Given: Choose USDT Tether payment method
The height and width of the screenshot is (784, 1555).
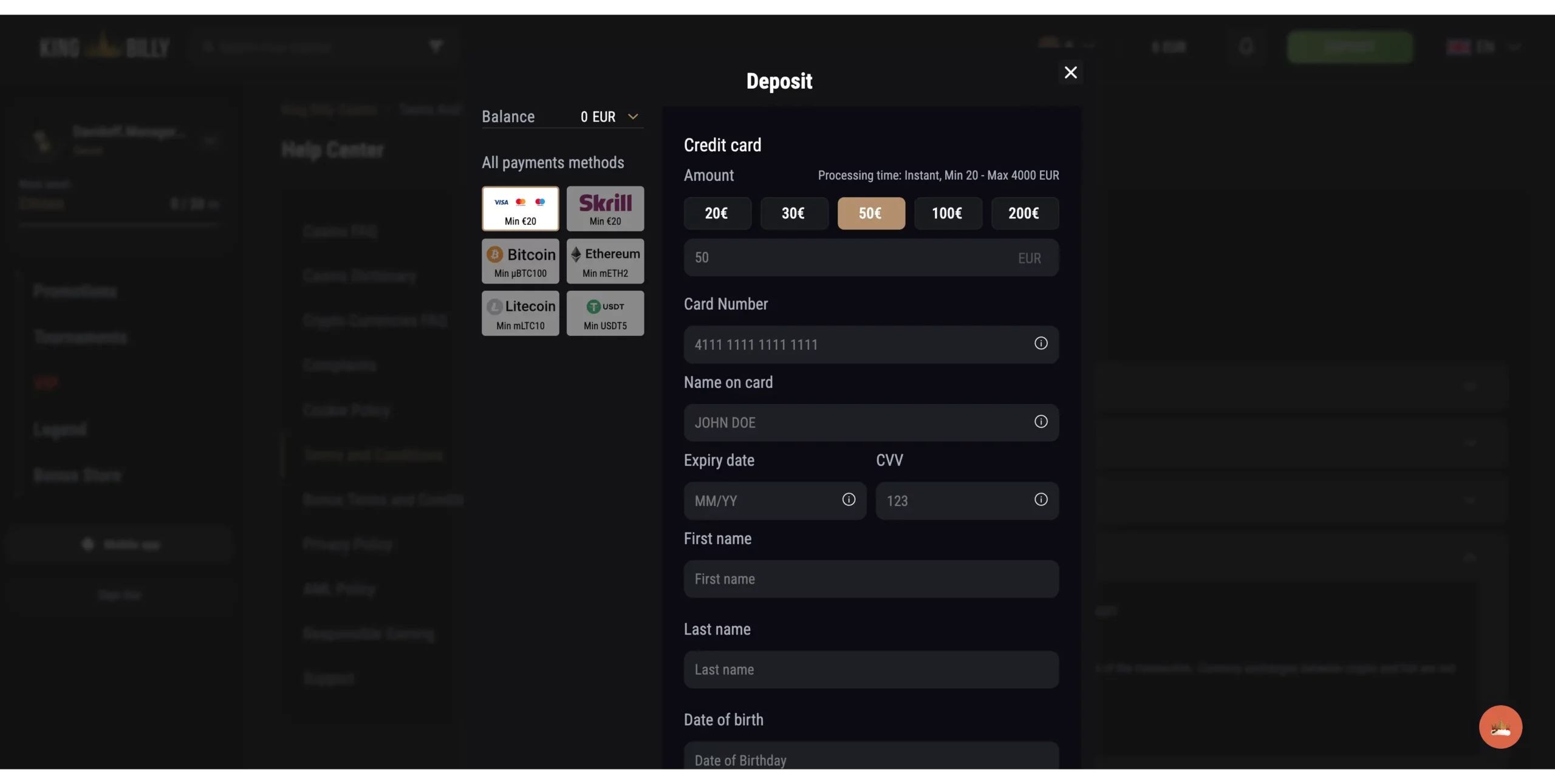Looking at the screenshot, I should (605, 313).
